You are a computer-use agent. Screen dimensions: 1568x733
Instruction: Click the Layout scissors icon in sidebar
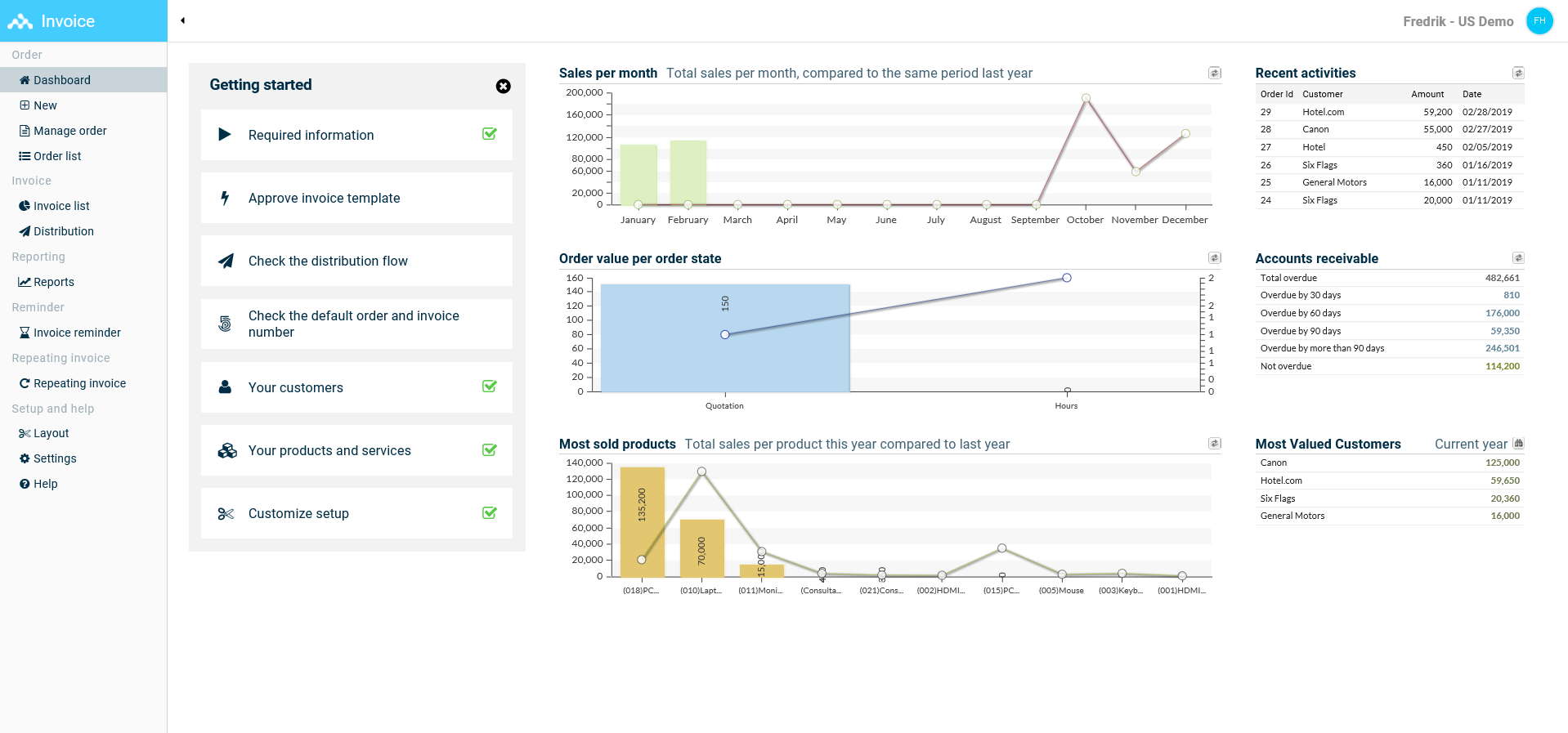pos(25,433)
